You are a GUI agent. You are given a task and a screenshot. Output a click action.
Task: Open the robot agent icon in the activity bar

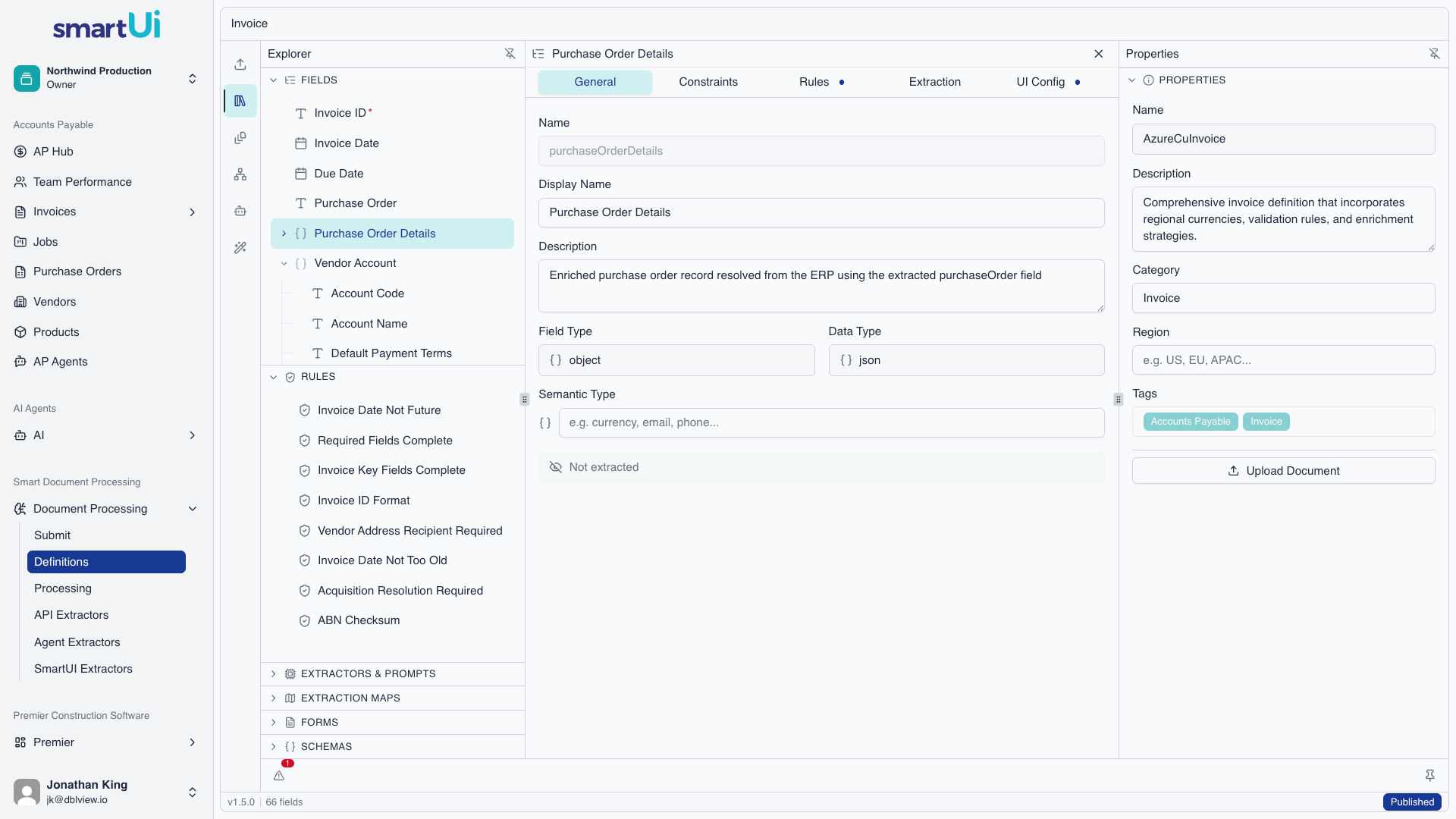(x=240, y=211)
